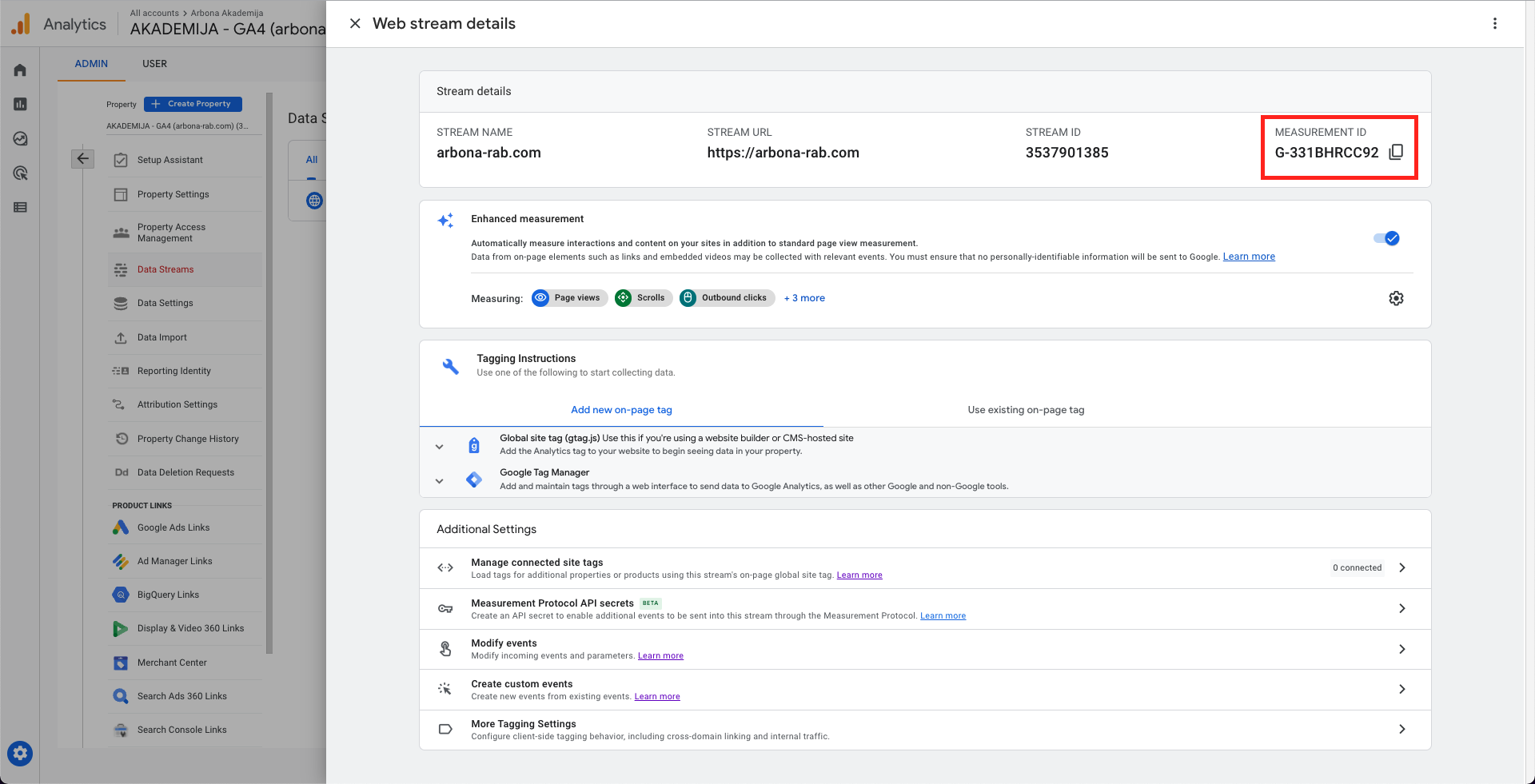The image size is (1535, 784).
Task: Switch to the ADMIN tab
Action: point(91,64)
